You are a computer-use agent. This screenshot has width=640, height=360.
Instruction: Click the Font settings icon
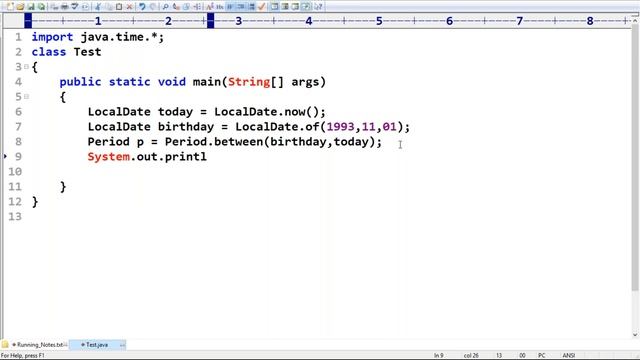[209, 7]
